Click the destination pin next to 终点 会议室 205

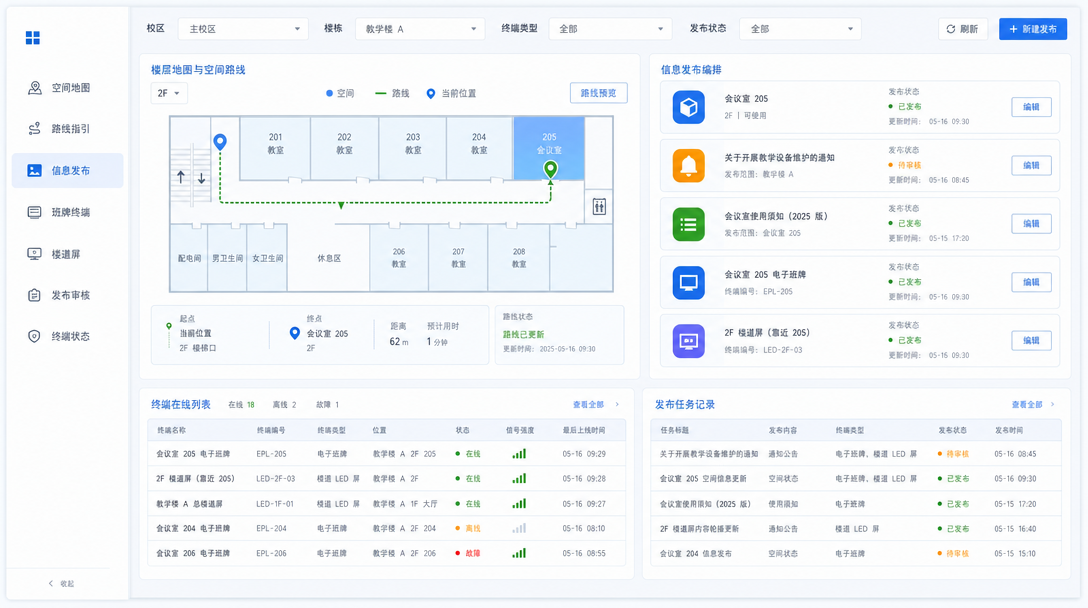coord(295,334)
